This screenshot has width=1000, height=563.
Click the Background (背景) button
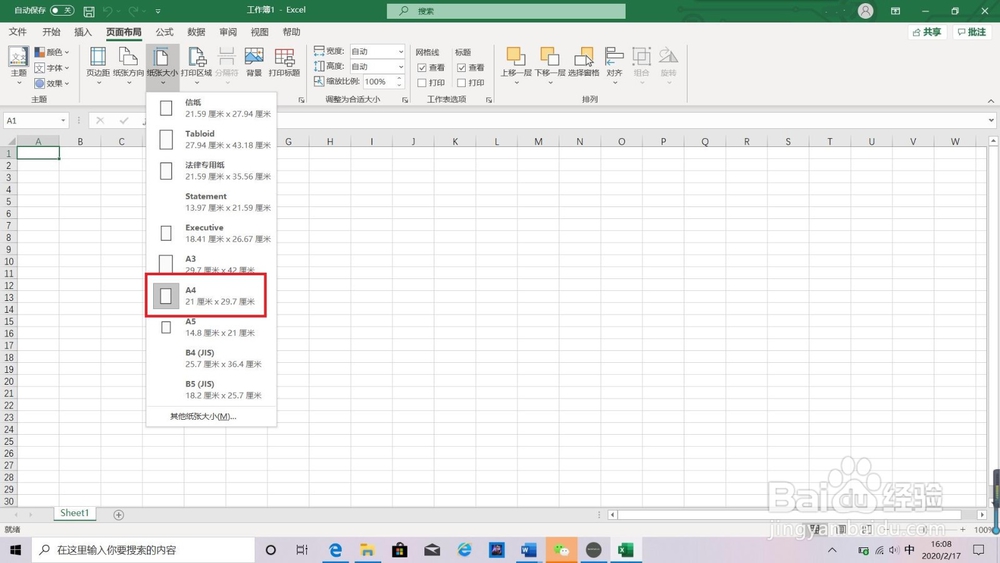254,62
